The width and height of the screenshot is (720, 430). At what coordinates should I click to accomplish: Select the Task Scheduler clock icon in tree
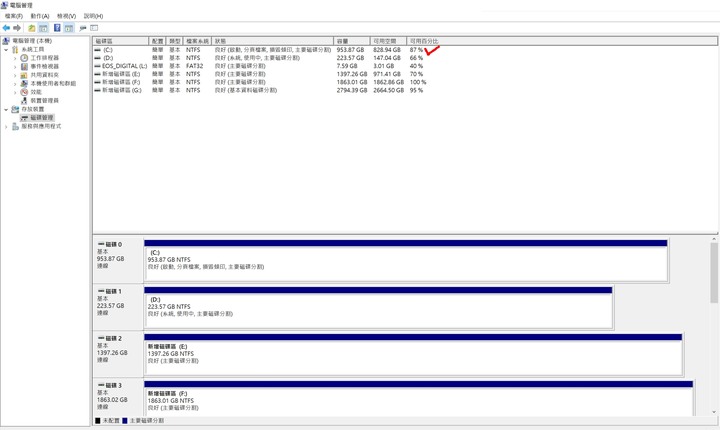(x=24, y=58)
